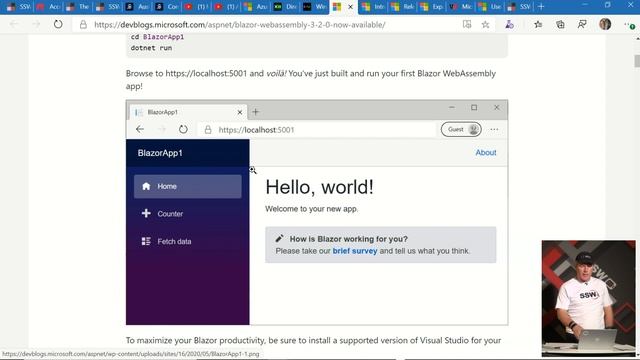
Task: Switch to the Intr tab
Action: 373,7
